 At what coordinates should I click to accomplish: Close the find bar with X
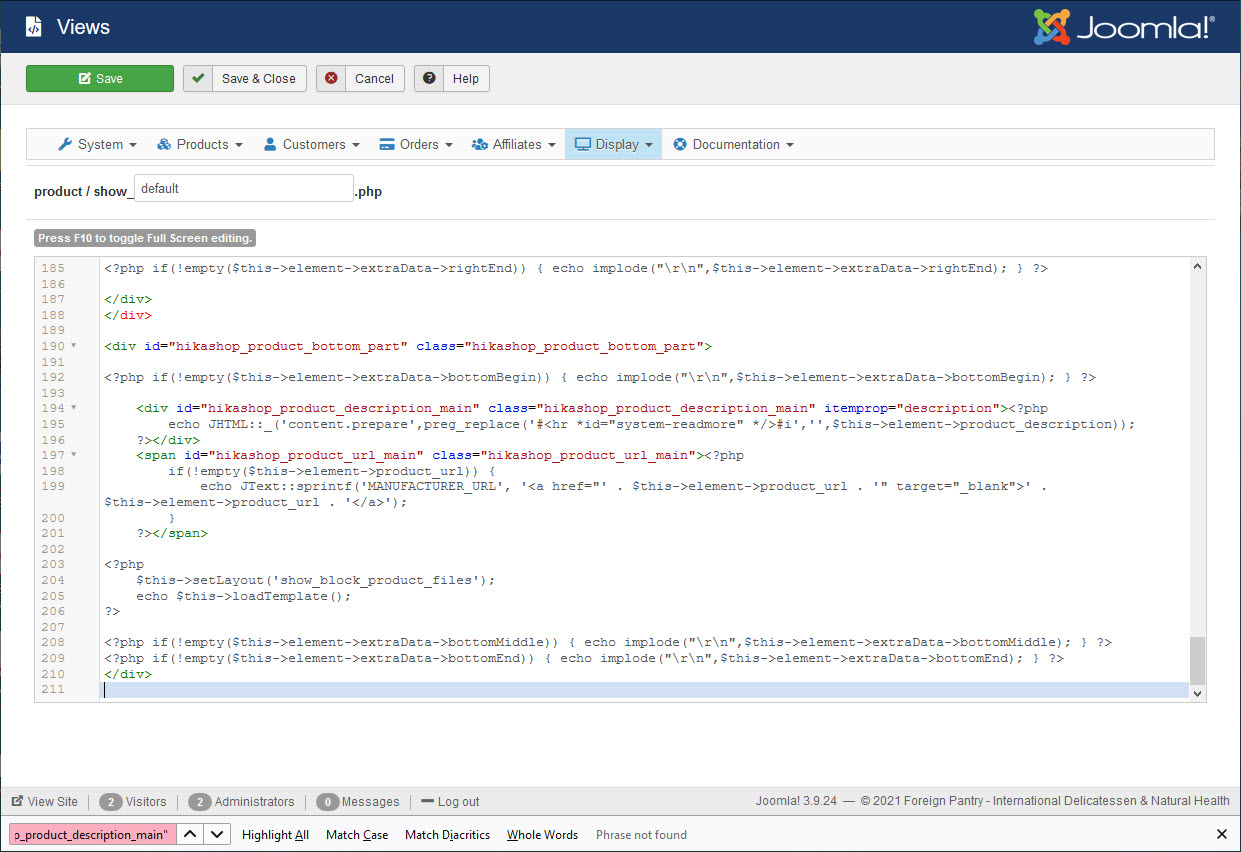(1221, 834)
